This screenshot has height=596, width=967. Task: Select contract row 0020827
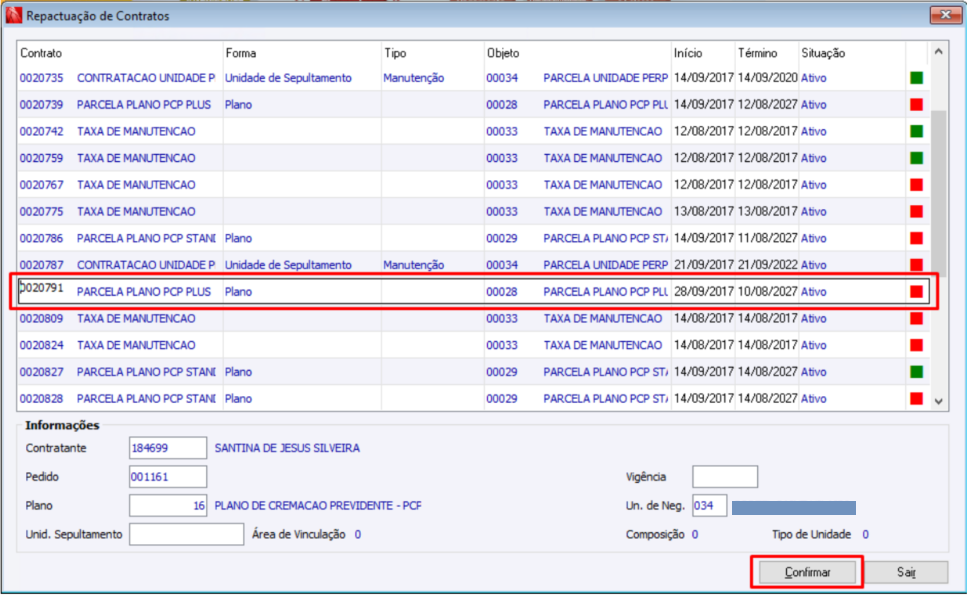[x=474, y=372]
